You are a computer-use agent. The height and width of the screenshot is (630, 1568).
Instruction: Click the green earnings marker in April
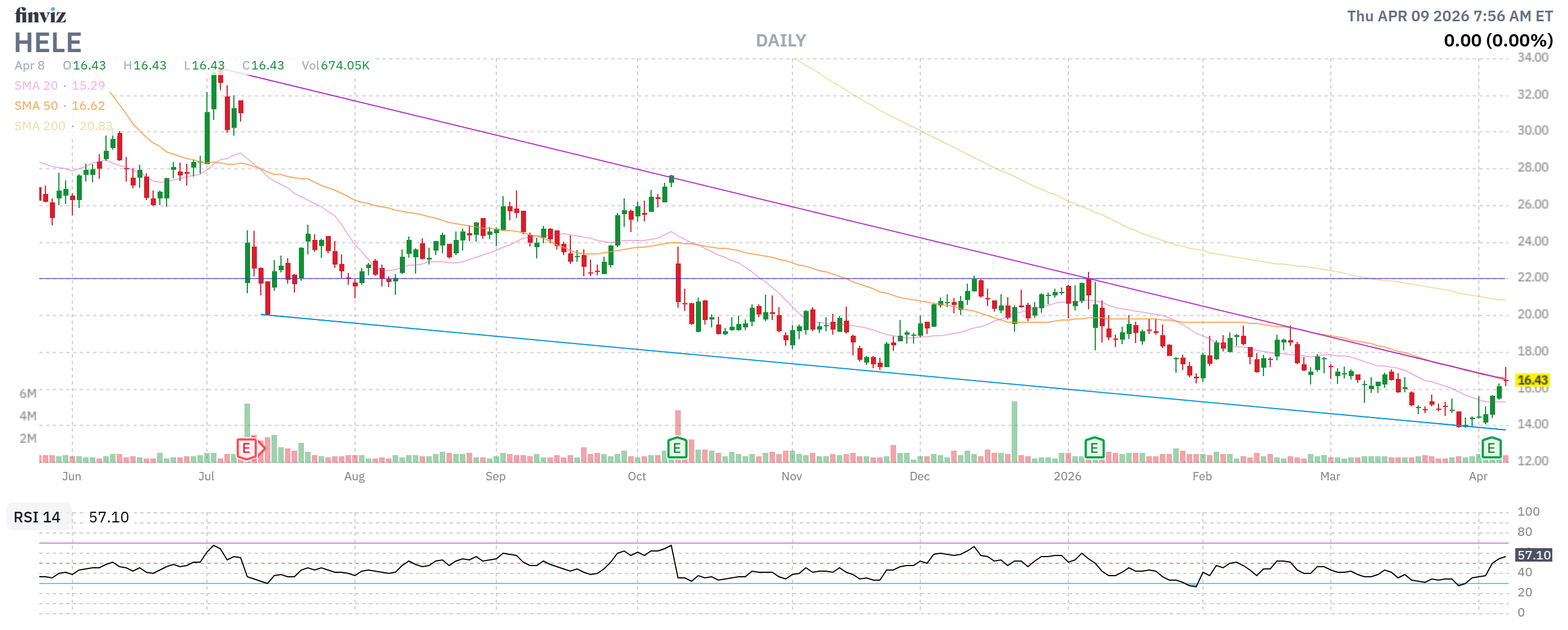click(x=1491, y=449)
